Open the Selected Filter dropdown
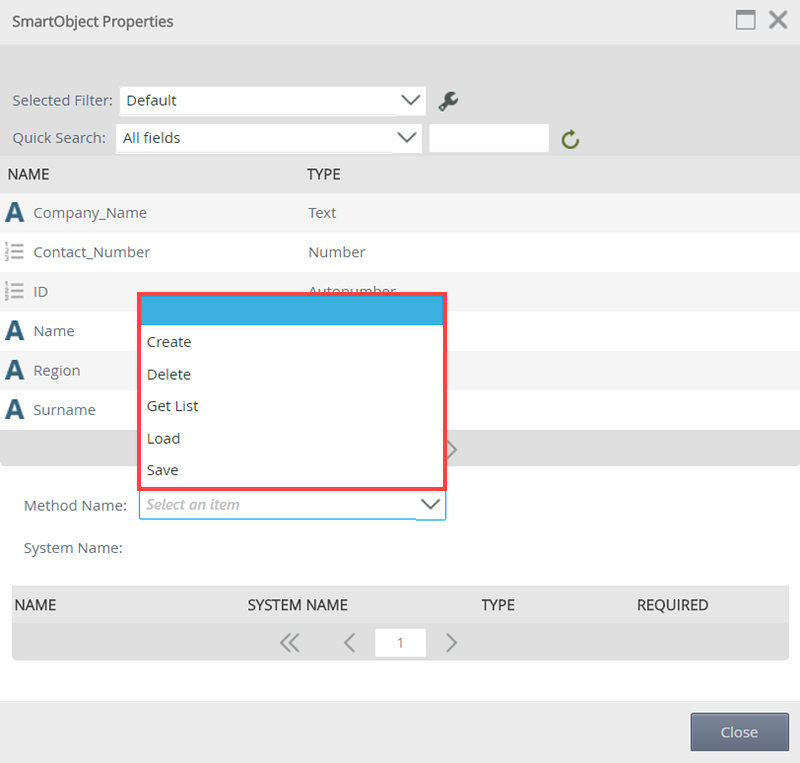Viewport: 800px width, 763px height. [x=410, y=100]
